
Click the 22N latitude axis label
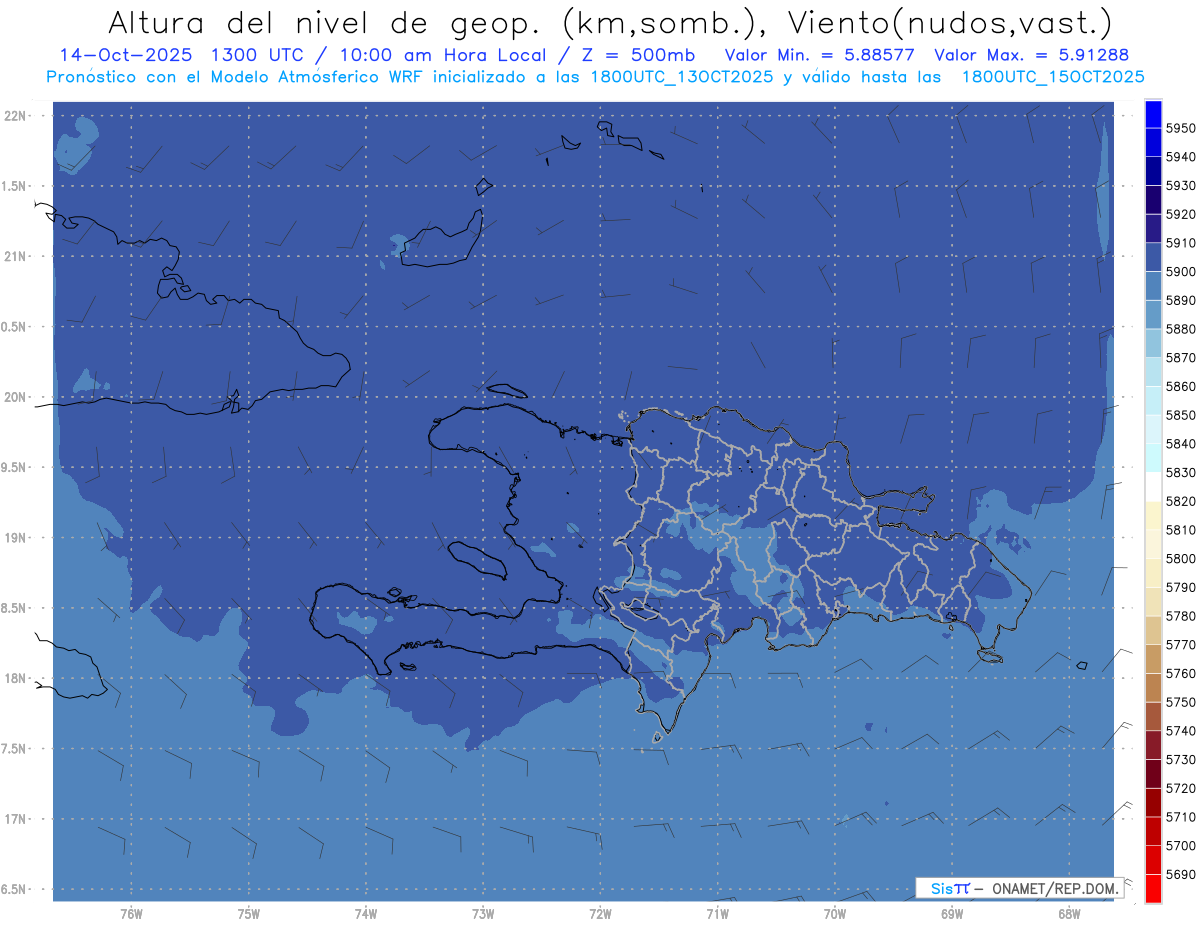pos(16,116)
